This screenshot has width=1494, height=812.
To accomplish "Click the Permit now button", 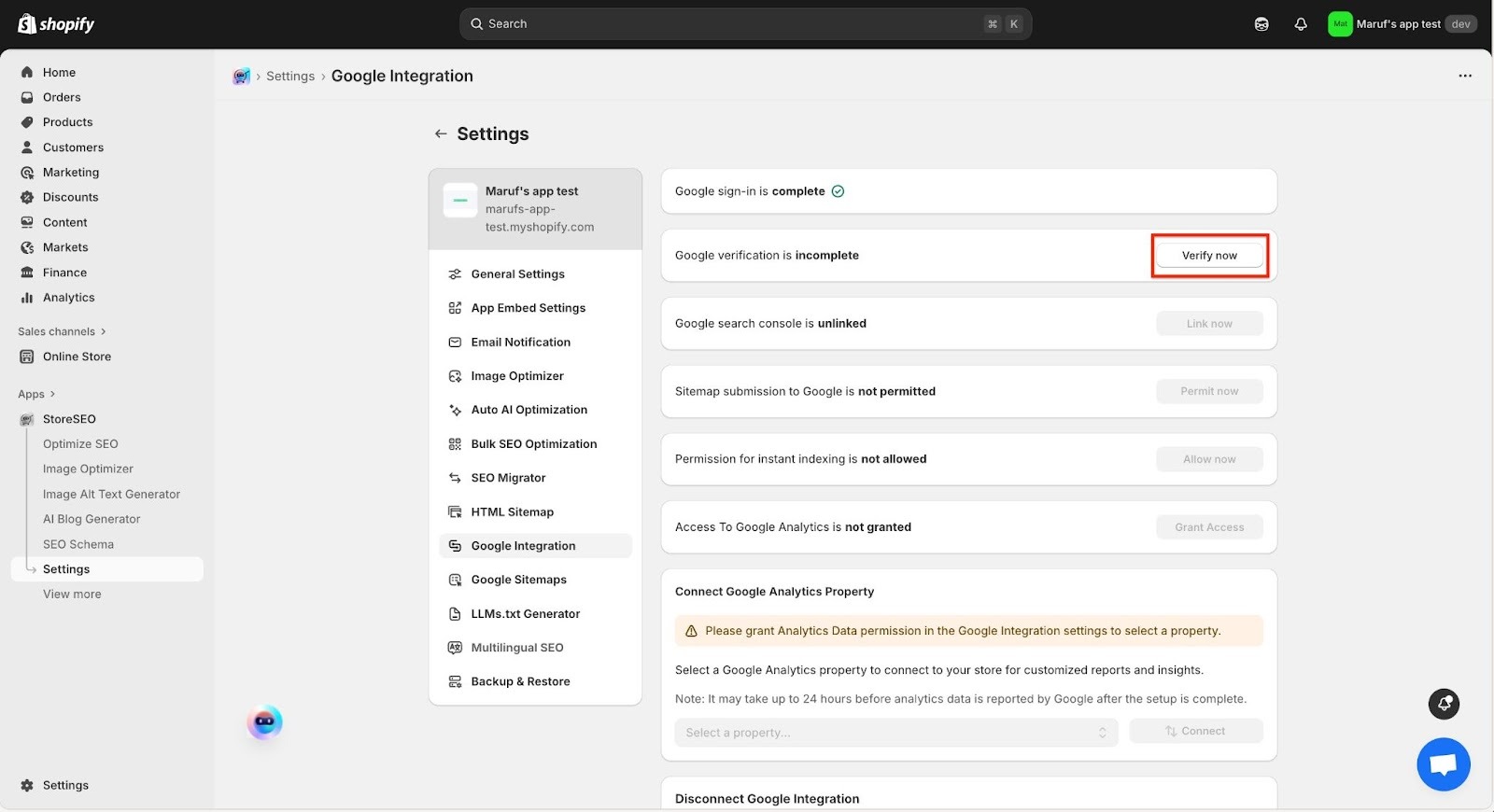I will 1209,391.
